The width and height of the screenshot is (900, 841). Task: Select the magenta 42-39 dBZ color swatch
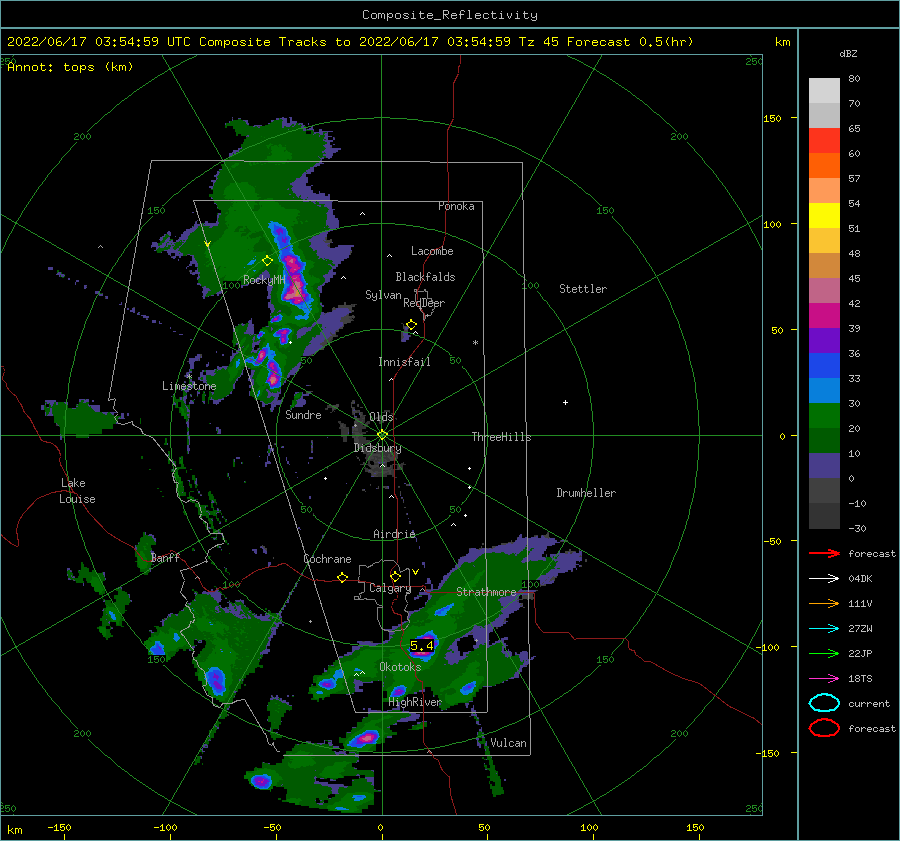(x=824, y=316)
